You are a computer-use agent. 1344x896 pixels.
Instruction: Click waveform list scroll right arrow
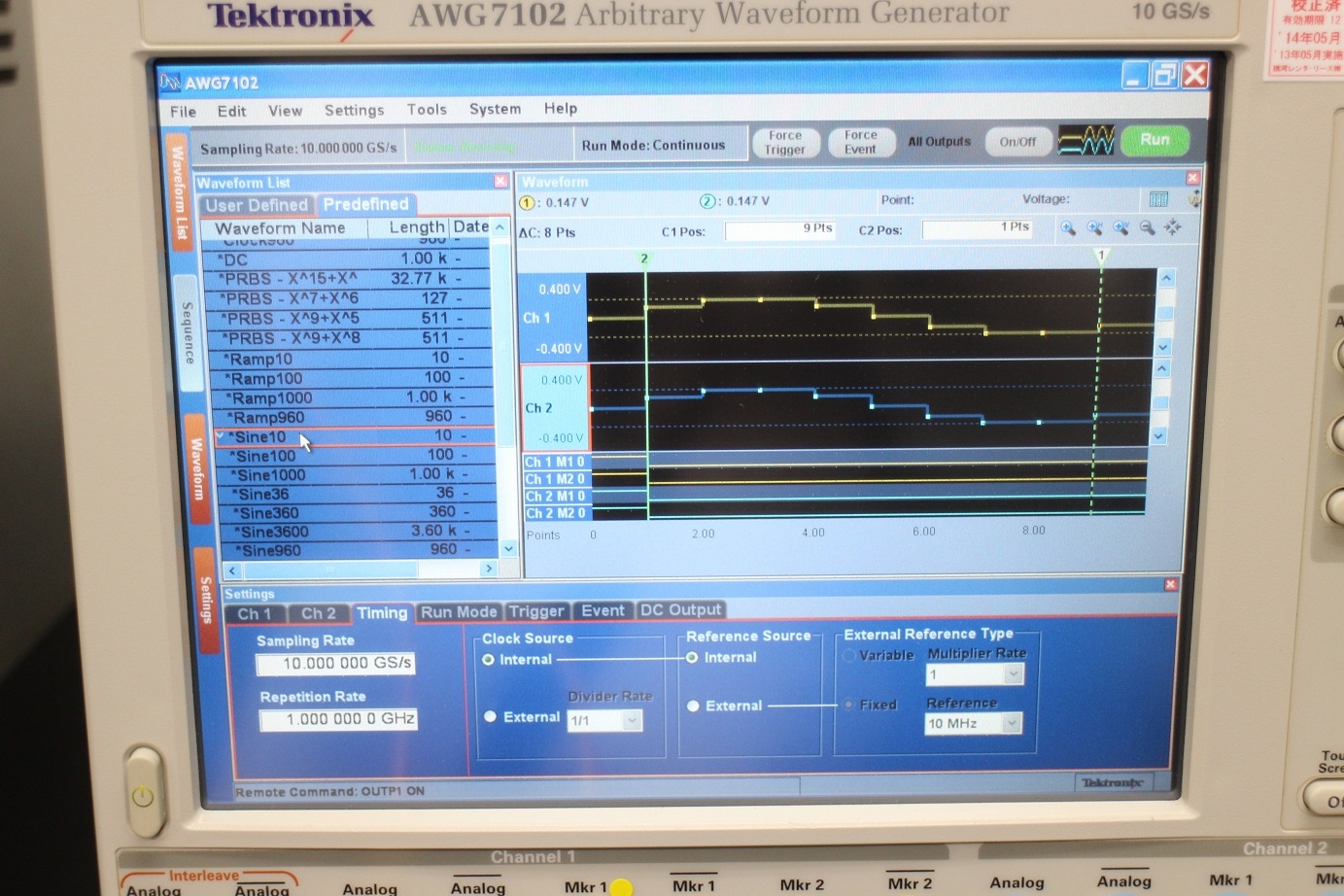pos(489,569)
